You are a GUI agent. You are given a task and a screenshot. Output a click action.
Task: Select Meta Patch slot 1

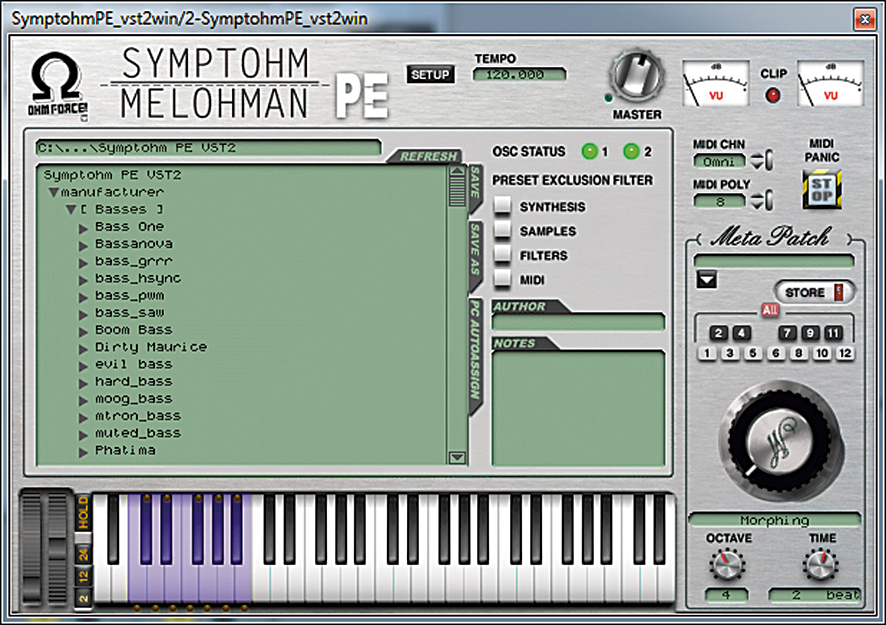point(707,354)
